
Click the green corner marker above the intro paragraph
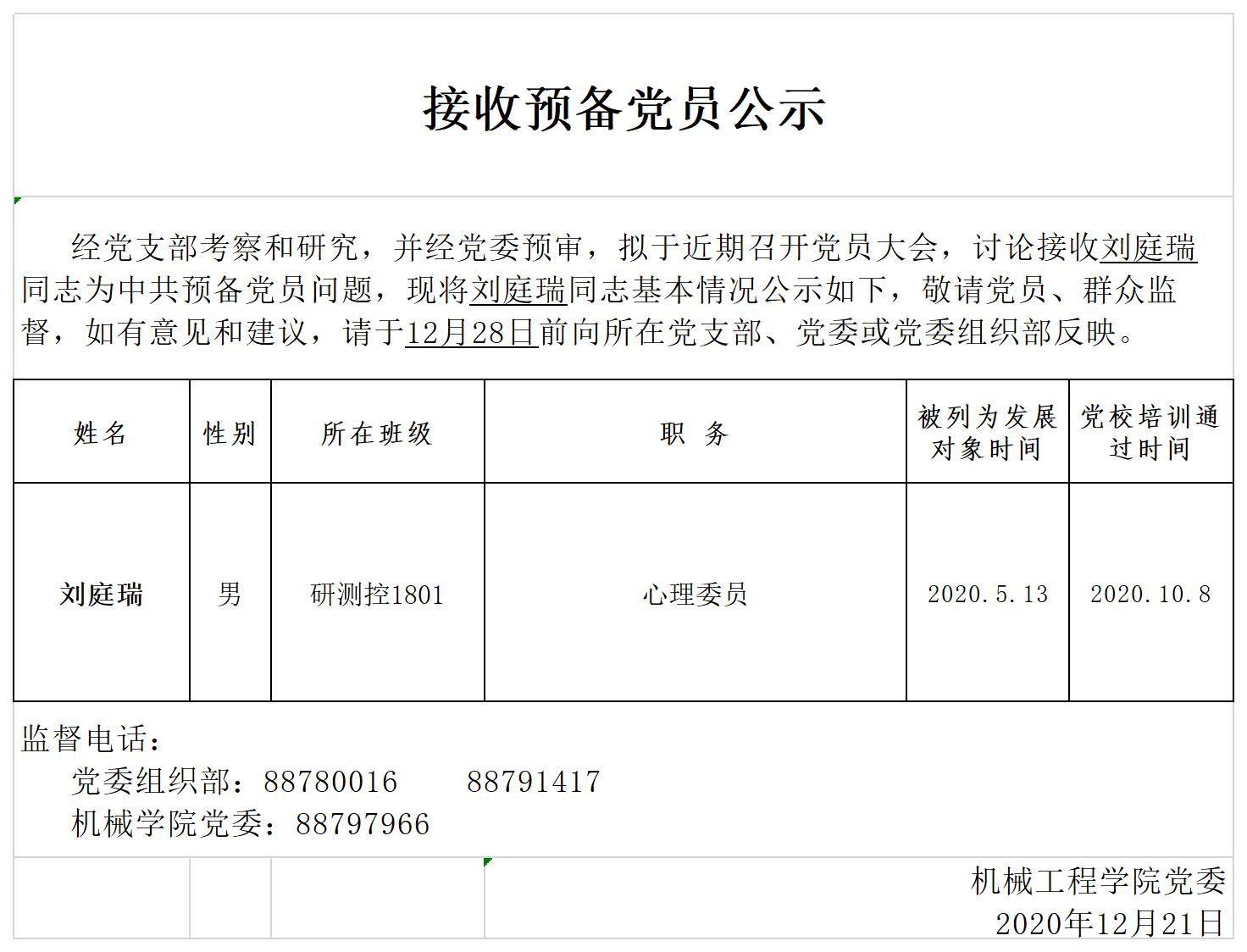click(18, 201)
